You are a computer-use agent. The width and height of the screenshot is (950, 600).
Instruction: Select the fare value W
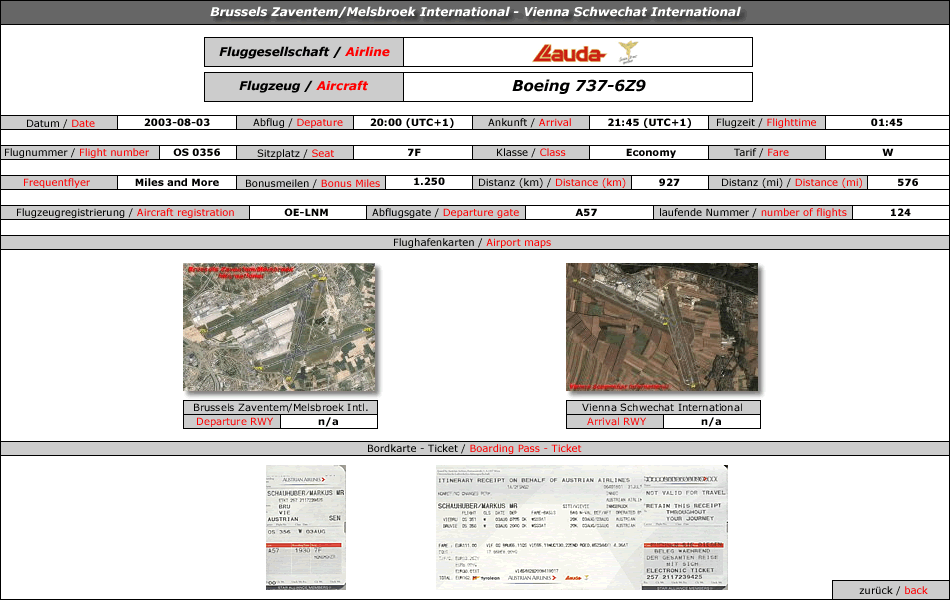888,152
